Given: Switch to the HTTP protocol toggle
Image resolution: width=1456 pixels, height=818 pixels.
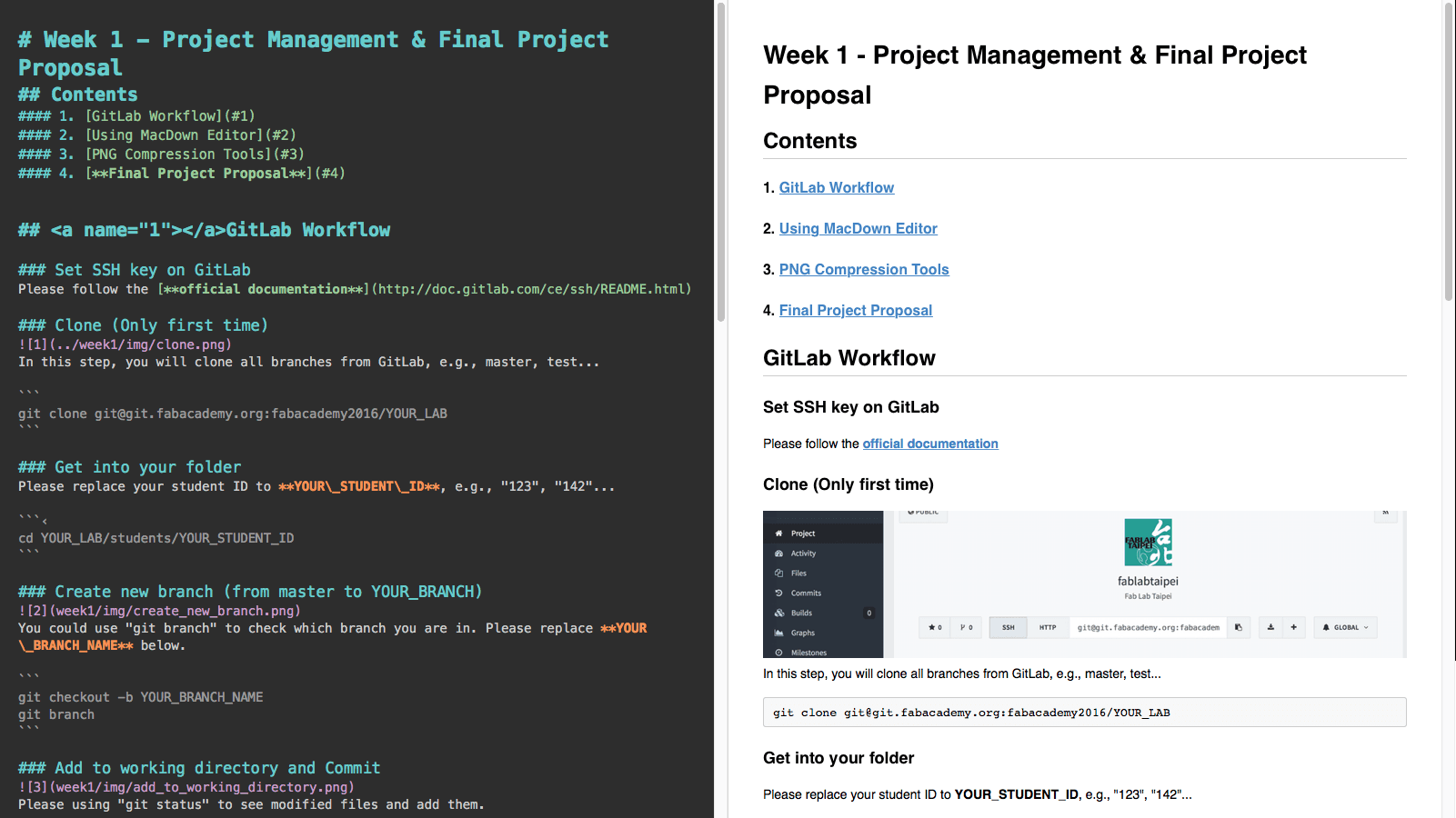Looking at the screenshot, I should coord(1048,627).
